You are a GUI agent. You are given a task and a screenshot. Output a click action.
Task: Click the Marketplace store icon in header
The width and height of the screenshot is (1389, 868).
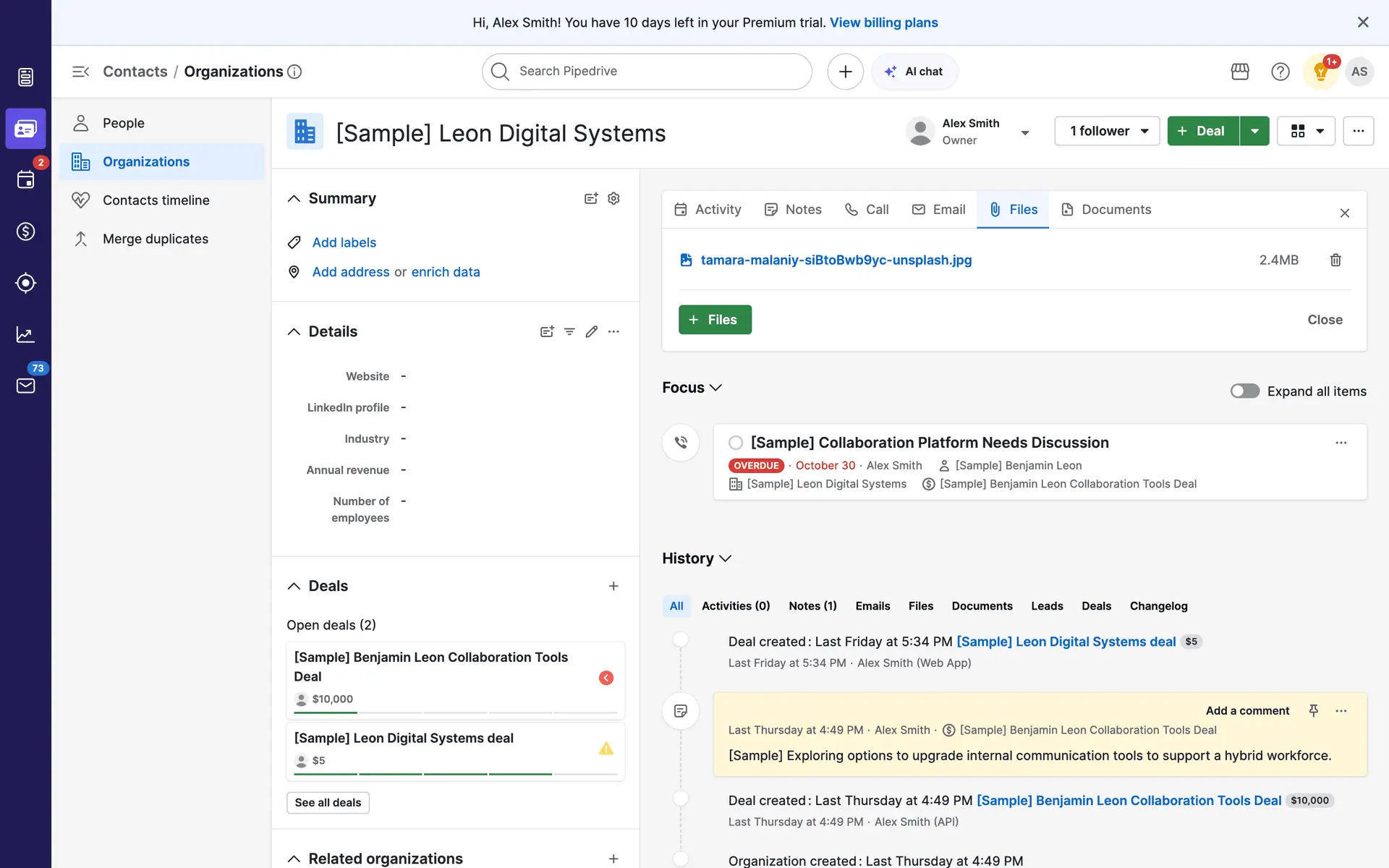point(1240,72)
